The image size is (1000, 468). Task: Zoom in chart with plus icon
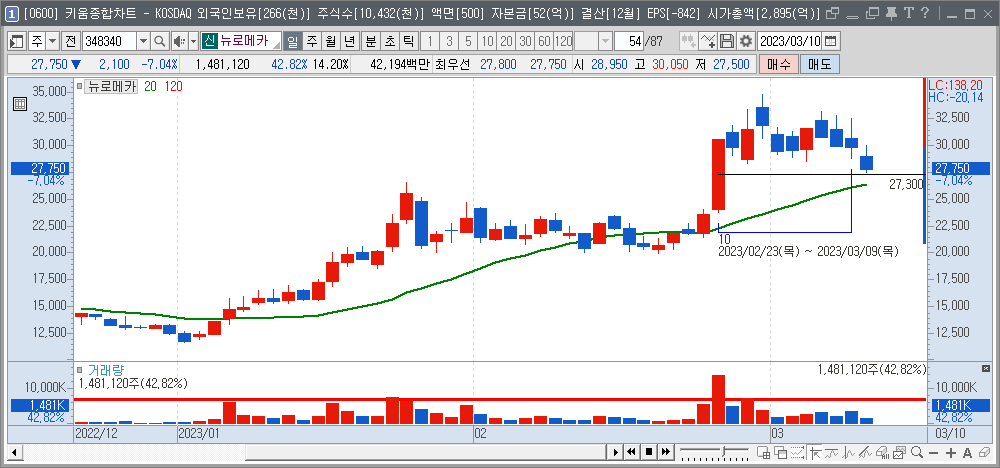tap(951, 453)
